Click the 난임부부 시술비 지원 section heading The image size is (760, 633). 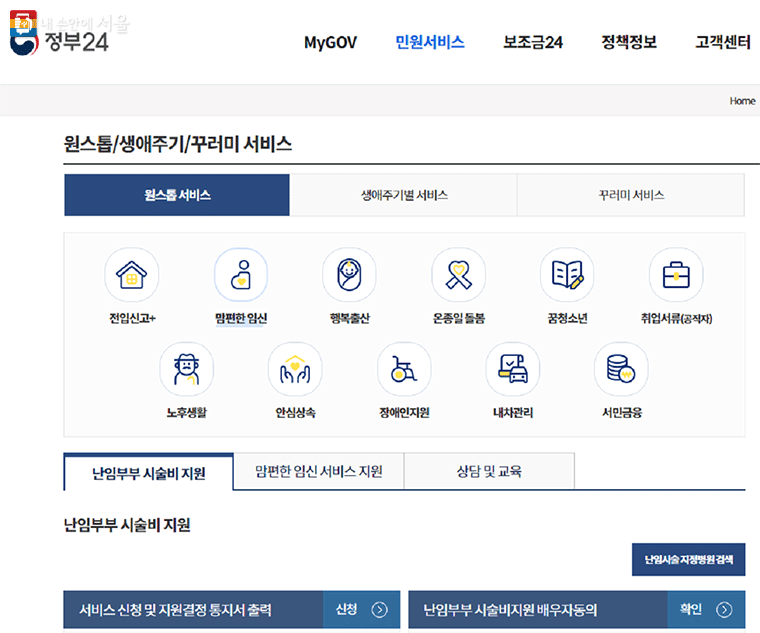coord(127,525)
